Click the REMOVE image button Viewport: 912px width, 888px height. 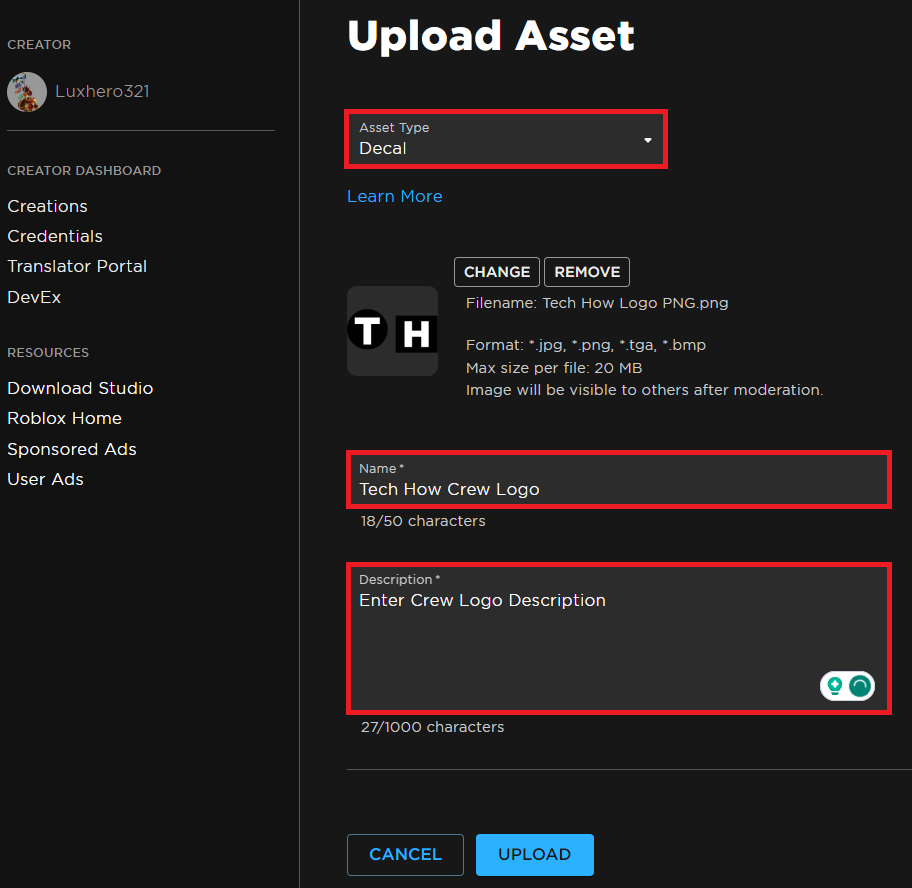587,272
